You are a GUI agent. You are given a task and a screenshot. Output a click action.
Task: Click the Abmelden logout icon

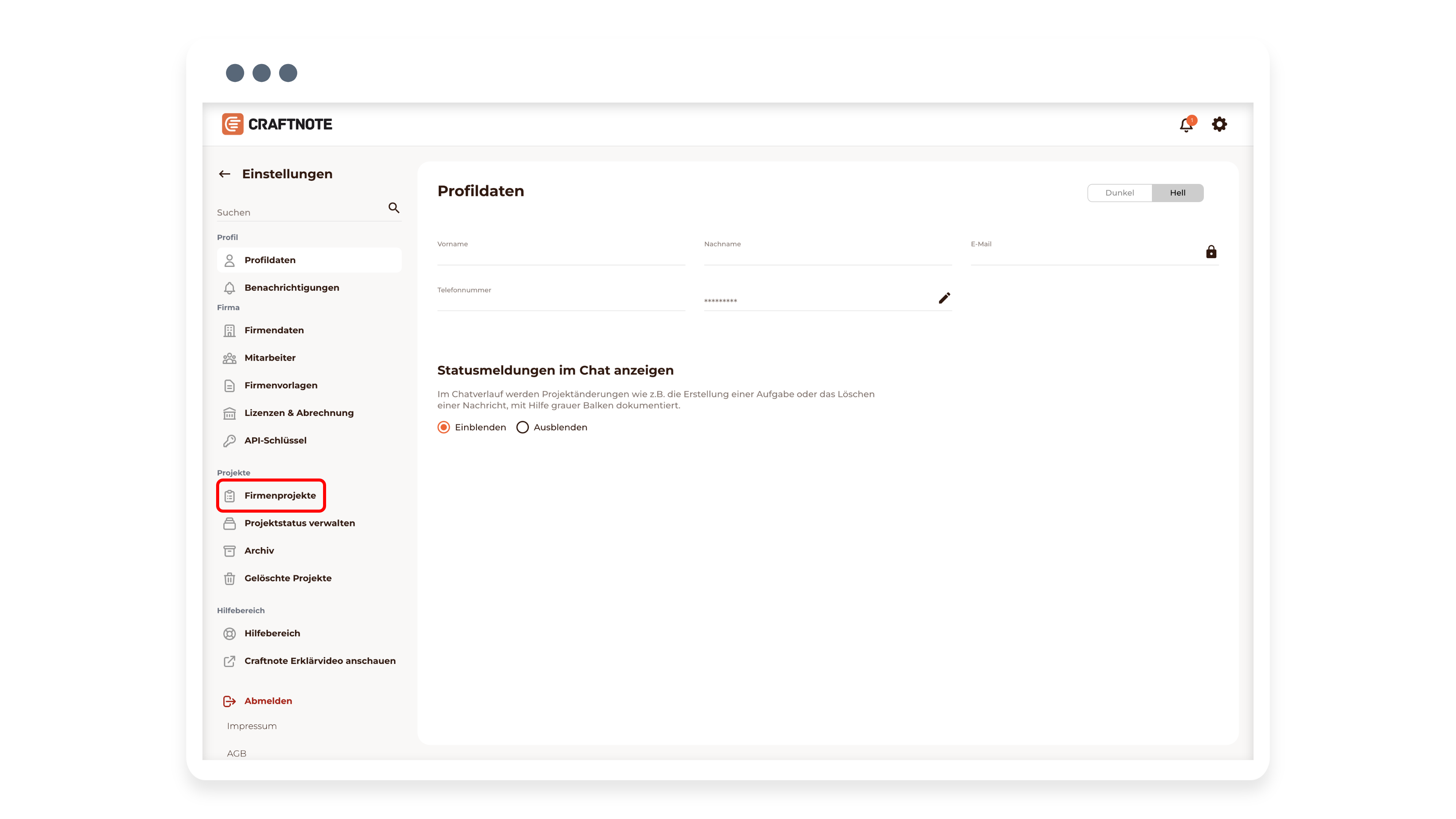(x=229, y=701)
